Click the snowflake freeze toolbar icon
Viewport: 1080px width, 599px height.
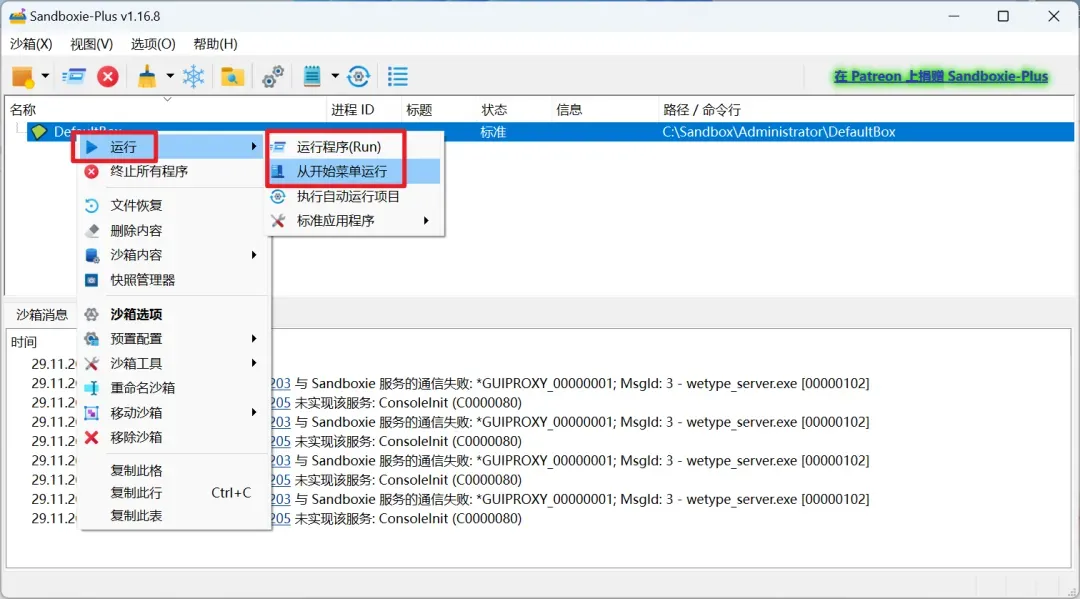tap(194, 76)
